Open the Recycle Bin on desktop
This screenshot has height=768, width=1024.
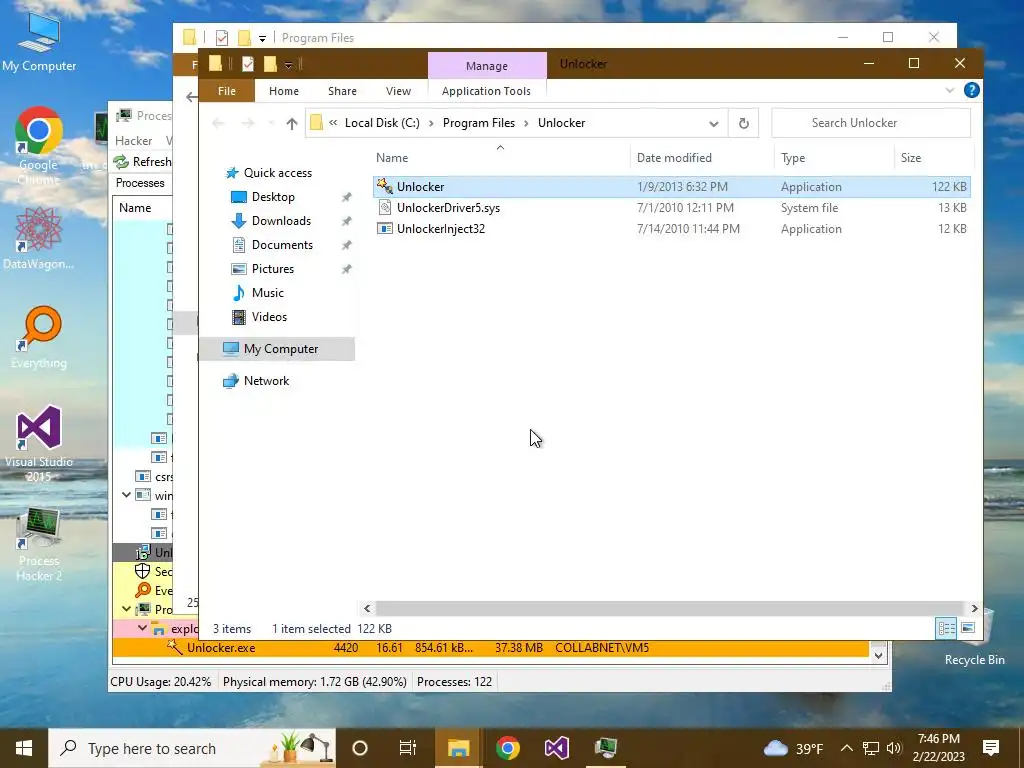pyautogui.click(x=974, y=639)
